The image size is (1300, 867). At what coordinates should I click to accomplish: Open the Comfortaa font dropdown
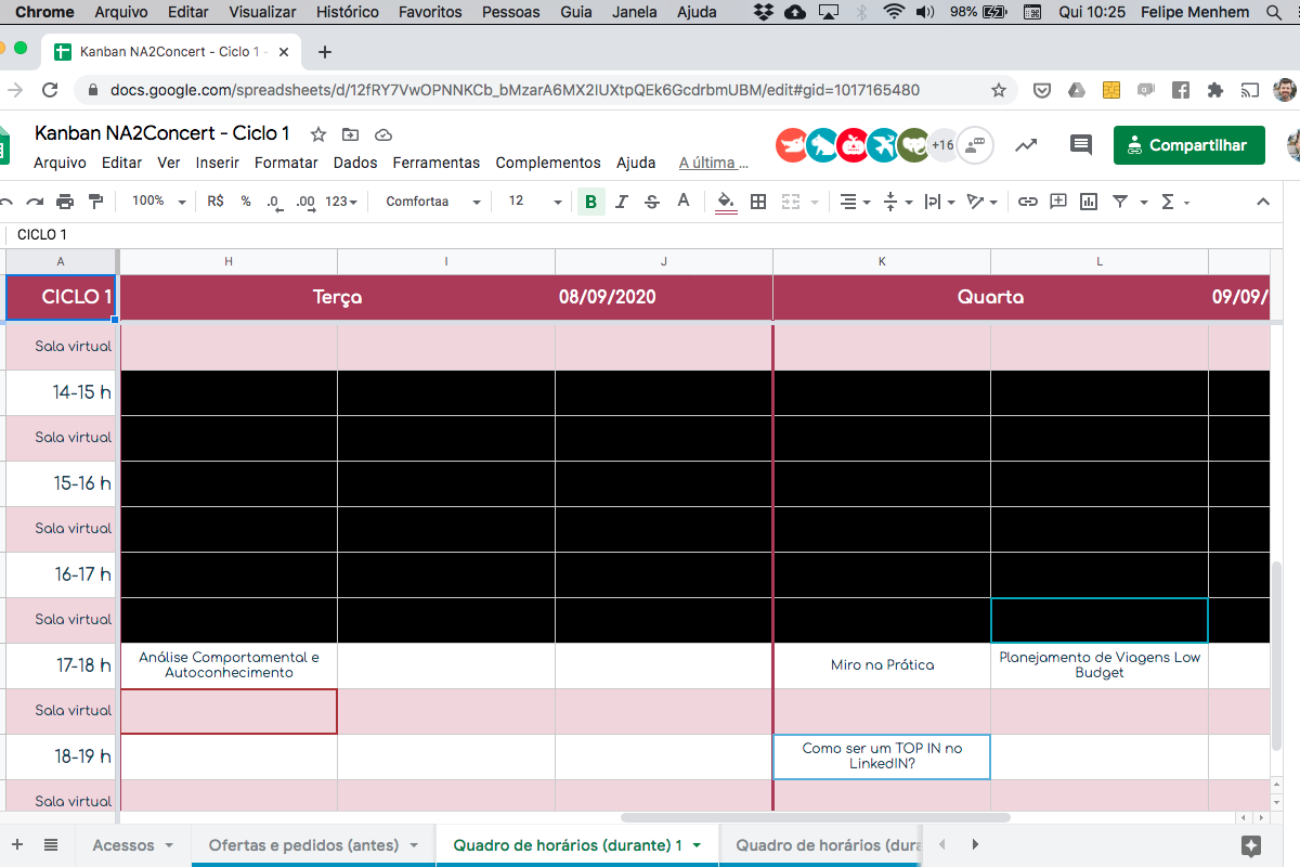[433, 202]
